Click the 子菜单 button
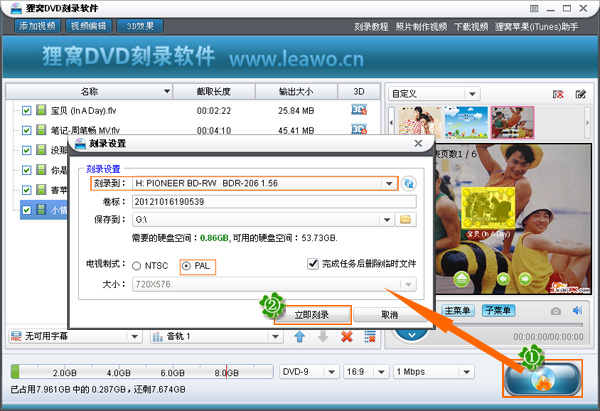 click(x=498, y=310)
